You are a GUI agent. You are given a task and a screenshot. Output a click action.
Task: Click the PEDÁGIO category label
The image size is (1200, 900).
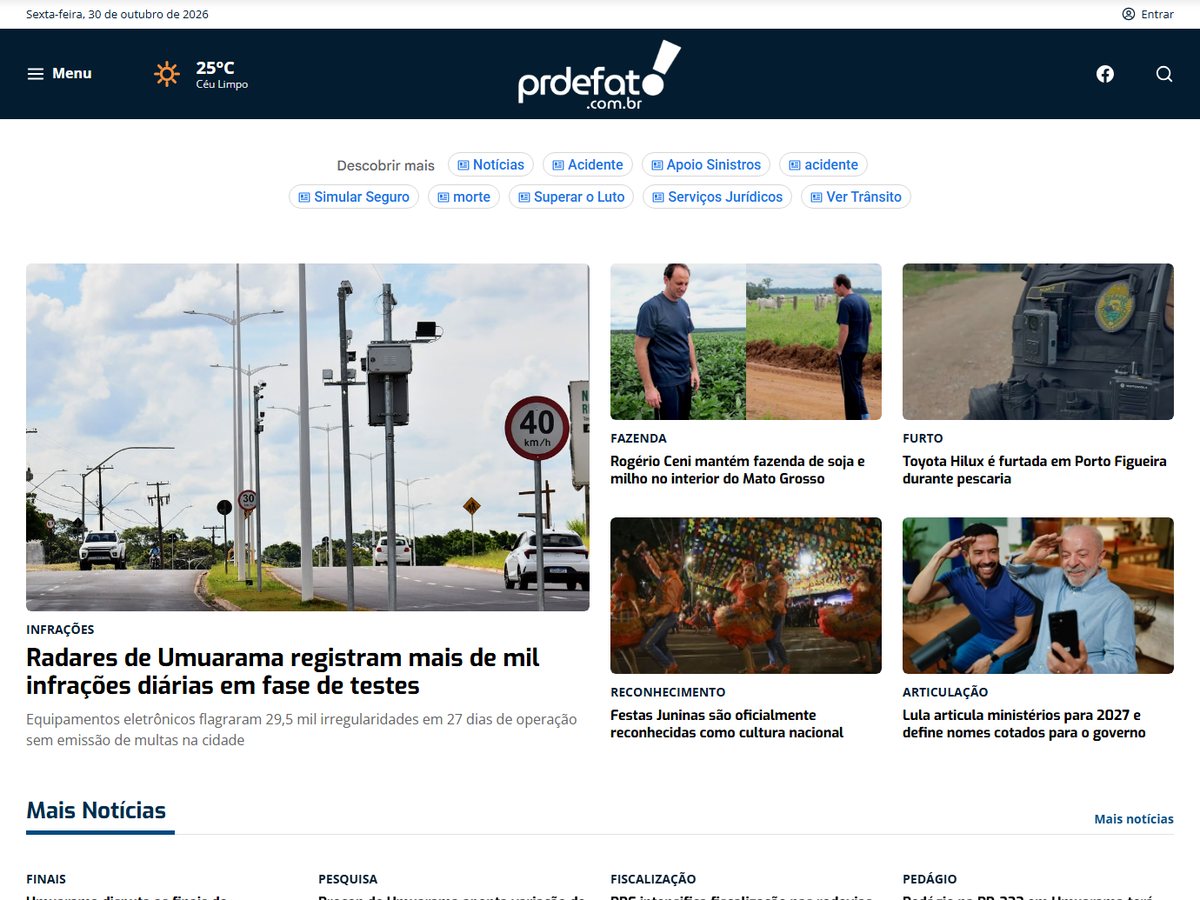click(930, 879)
